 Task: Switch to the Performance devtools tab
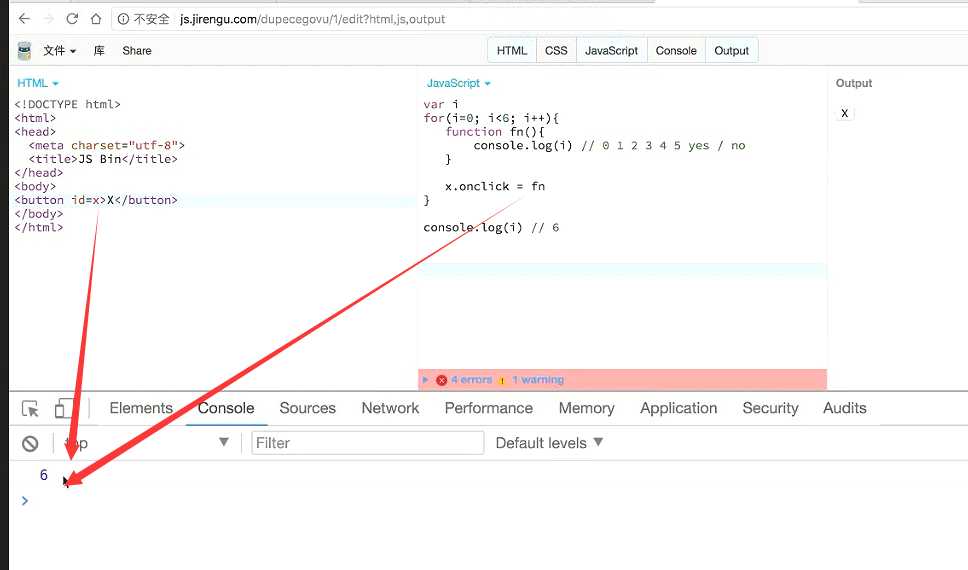tap(488, 408)
